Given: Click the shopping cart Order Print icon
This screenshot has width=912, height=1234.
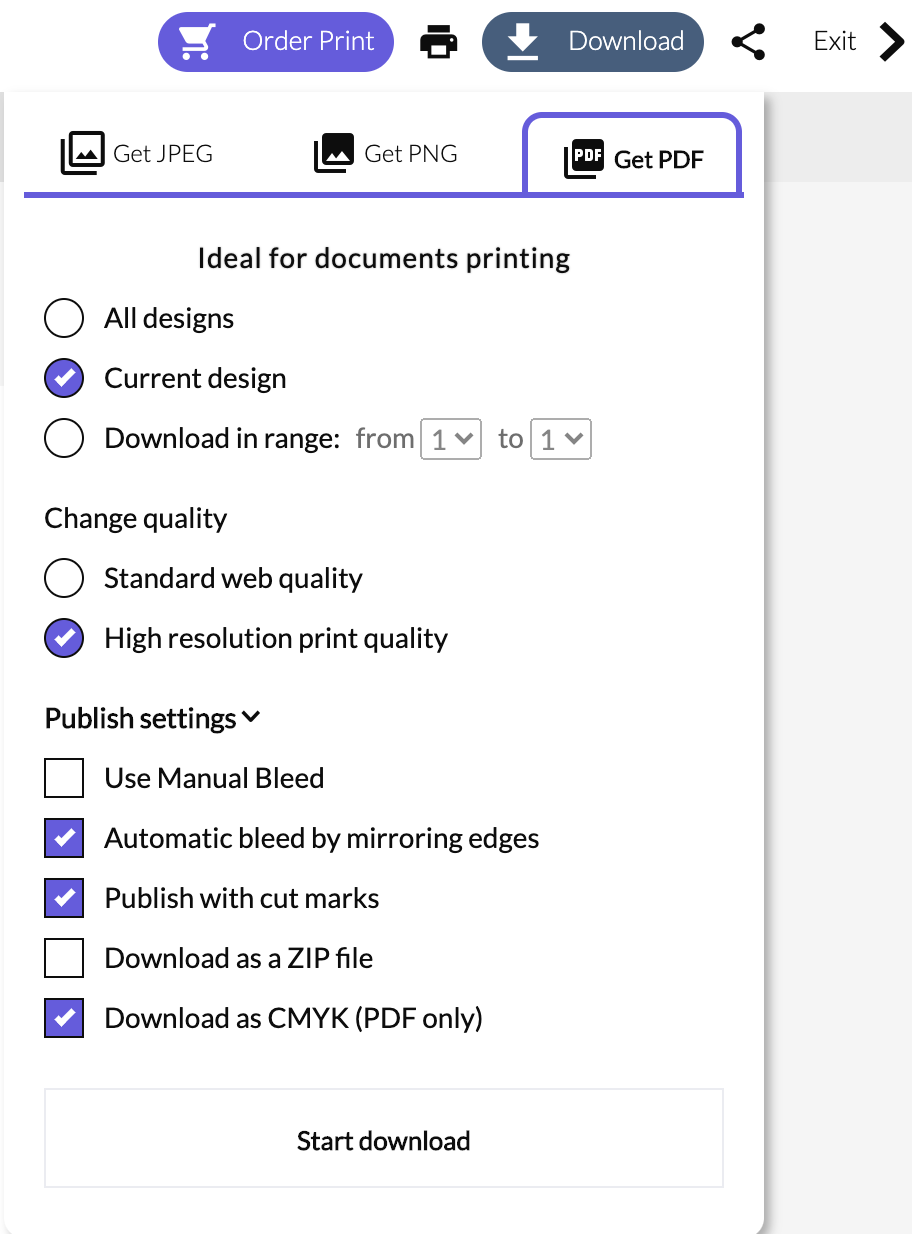Looking at the screenshot, I should click(197, 42).
